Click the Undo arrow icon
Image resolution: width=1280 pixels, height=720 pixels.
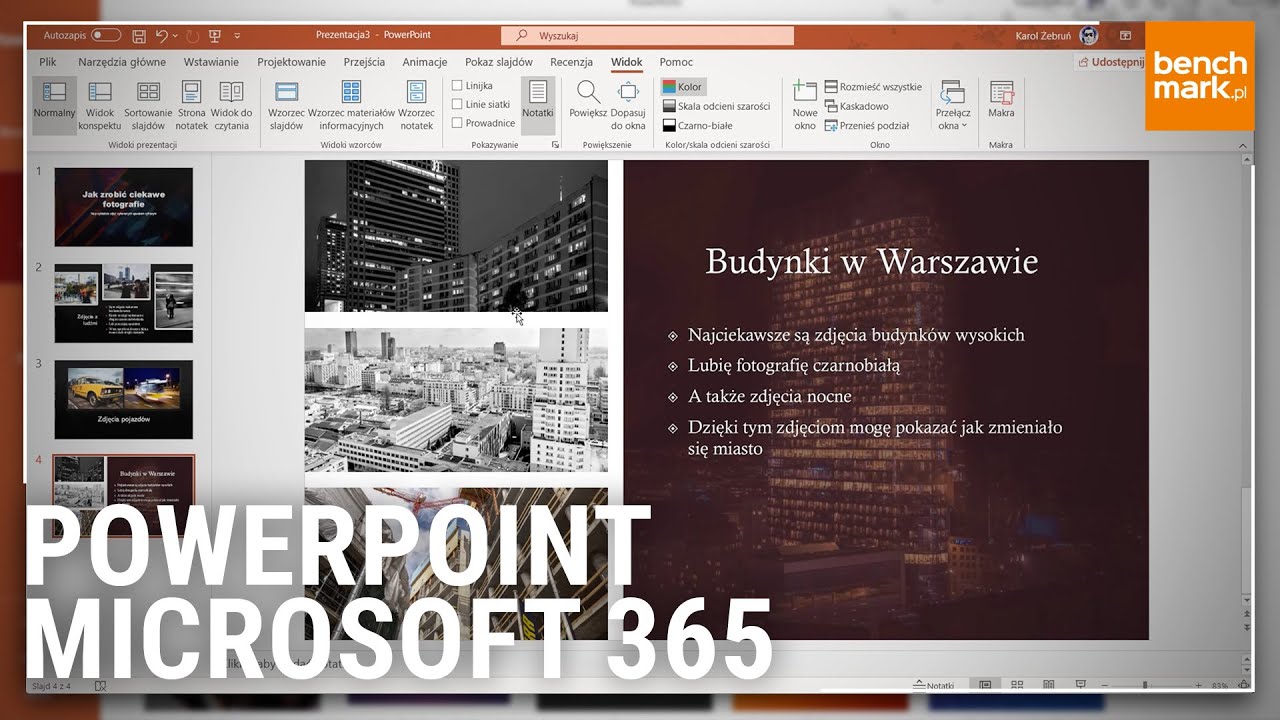coord(163,35)
